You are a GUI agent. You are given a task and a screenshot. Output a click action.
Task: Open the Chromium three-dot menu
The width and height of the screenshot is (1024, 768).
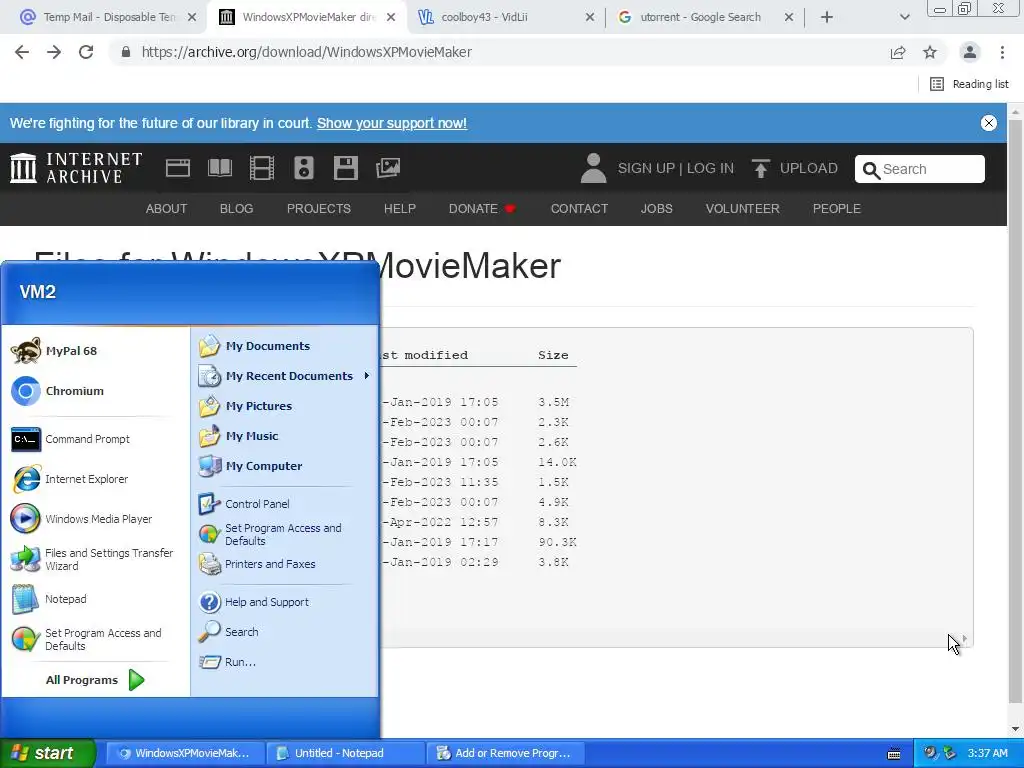(1002, 52)
